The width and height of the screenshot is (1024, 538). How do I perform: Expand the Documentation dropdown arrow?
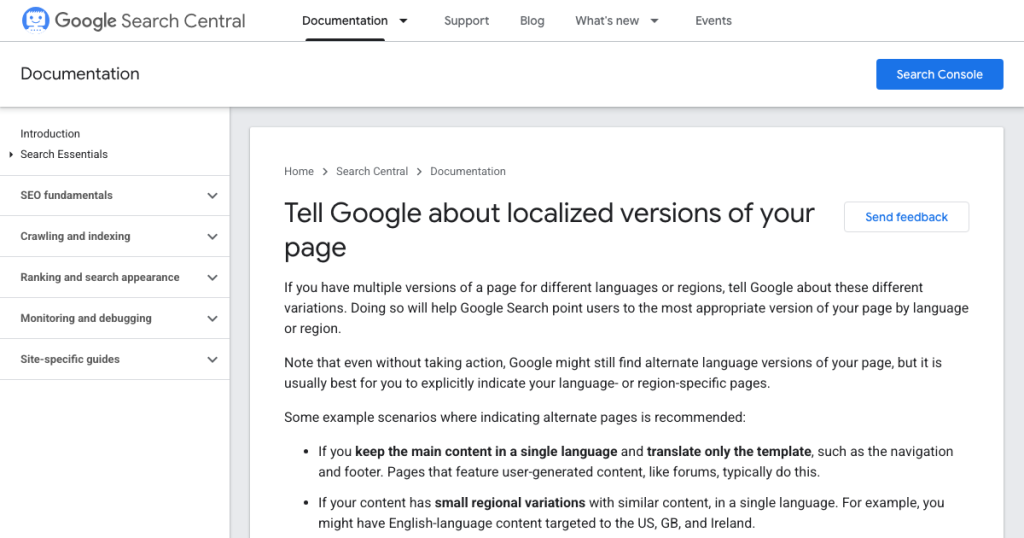[404, 21]
